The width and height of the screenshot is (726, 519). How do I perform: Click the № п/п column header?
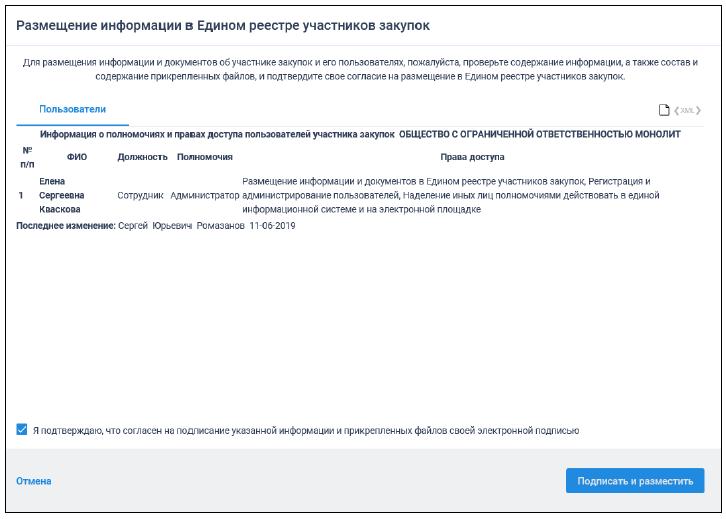(x=27, y=157)
